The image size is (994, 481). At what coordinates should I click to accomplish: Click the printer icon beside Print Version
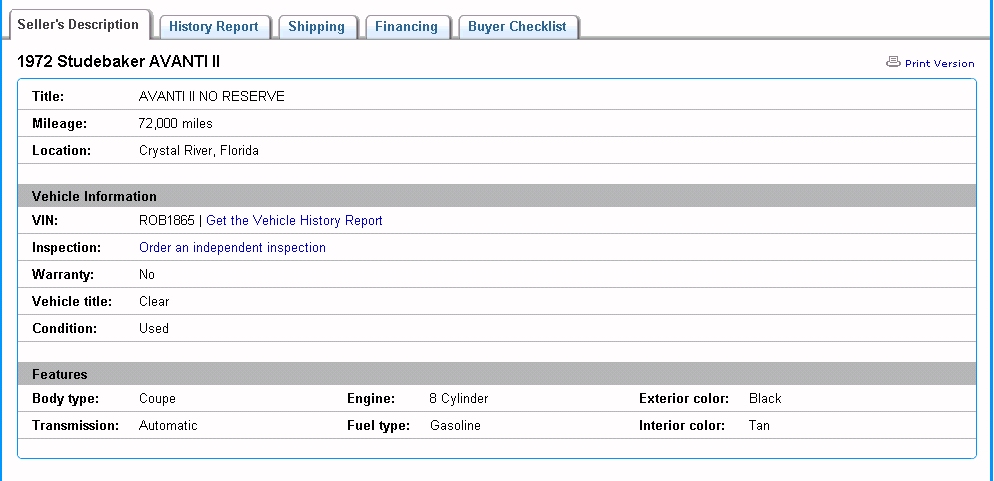[x=893, y=62]
